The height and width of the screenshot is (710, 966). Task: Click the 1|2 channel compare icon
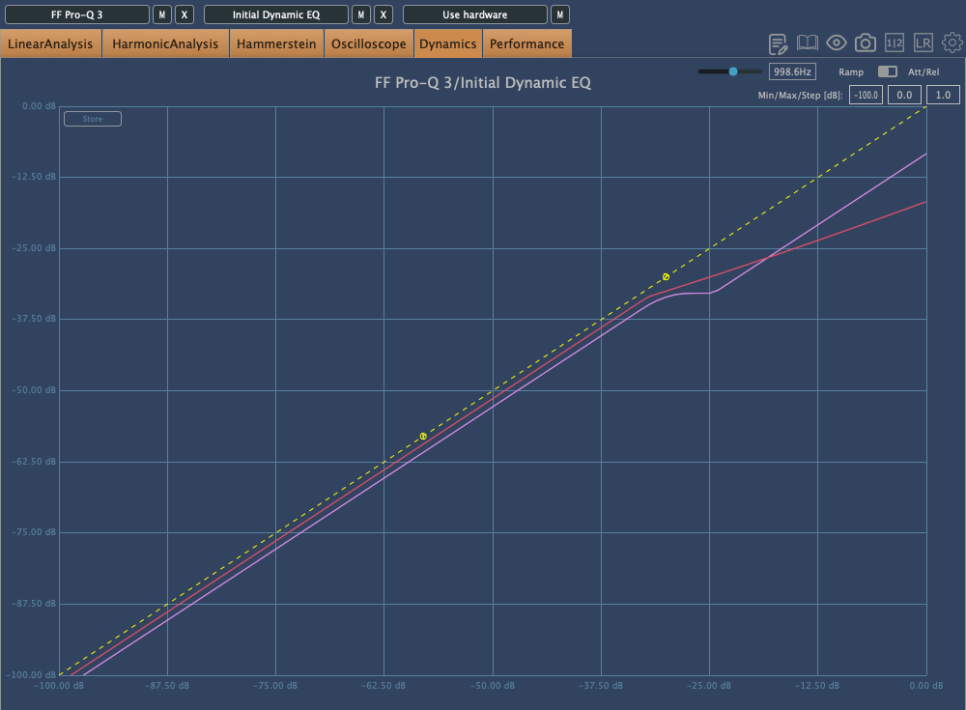[894, 44]
